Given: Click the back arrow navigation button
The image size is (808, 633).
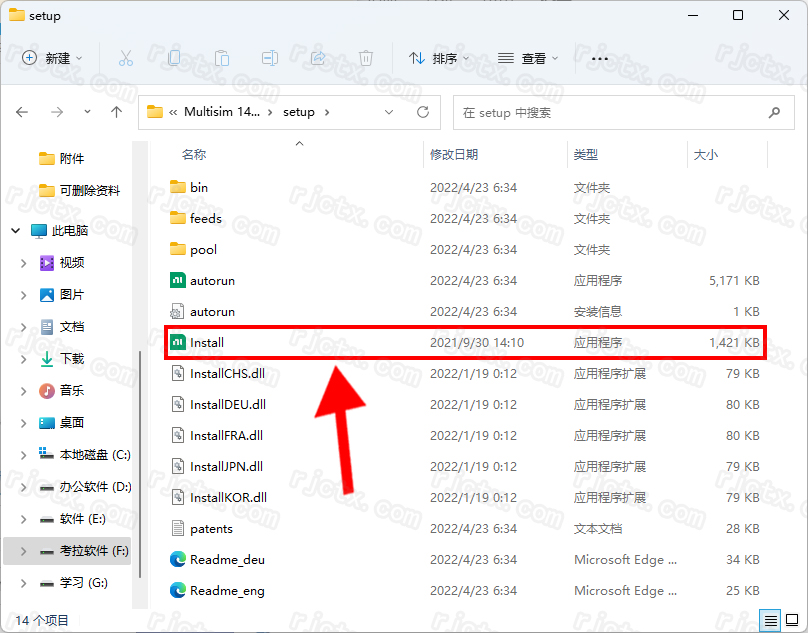Looking at the screenshot, I should pyautogui.click(x=23, y=112).
